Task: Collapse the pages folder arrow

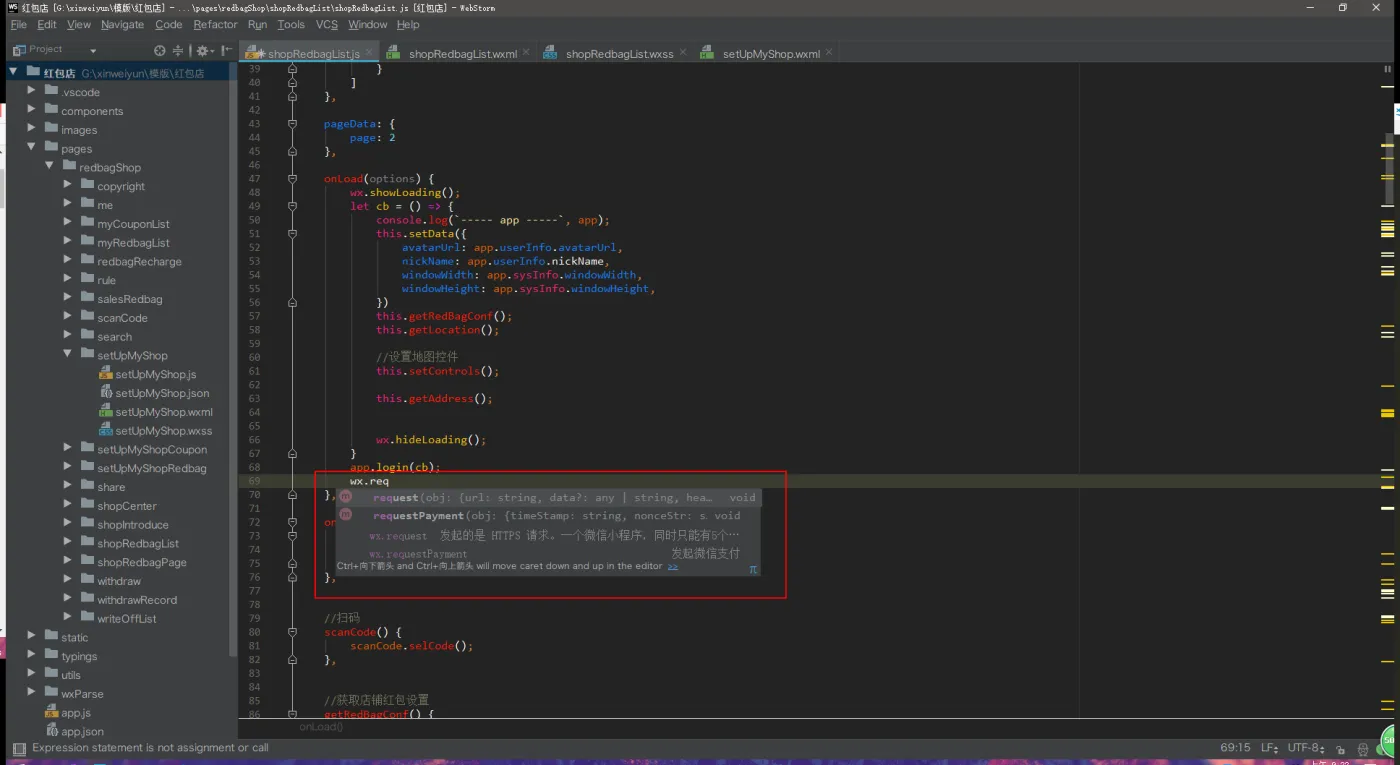Action: point(32,148)
